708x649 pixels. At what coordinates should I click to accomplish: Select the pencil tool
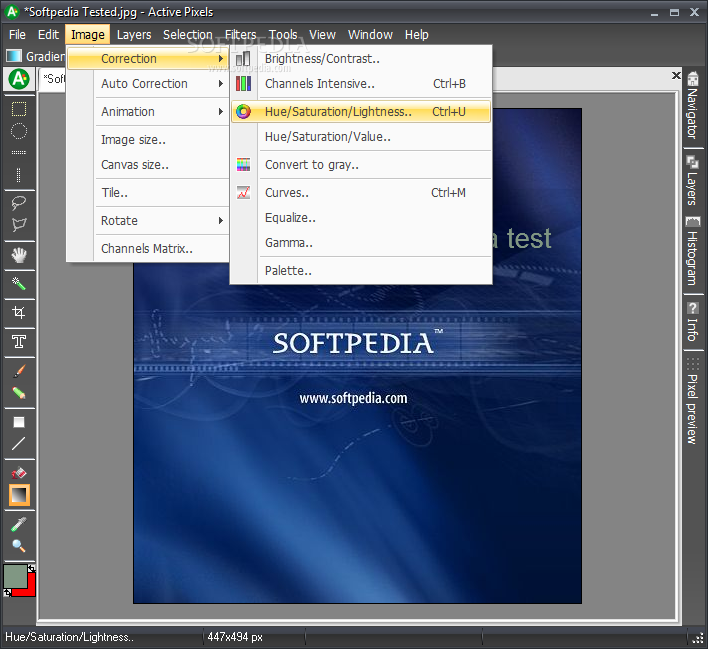click(19, 392)
